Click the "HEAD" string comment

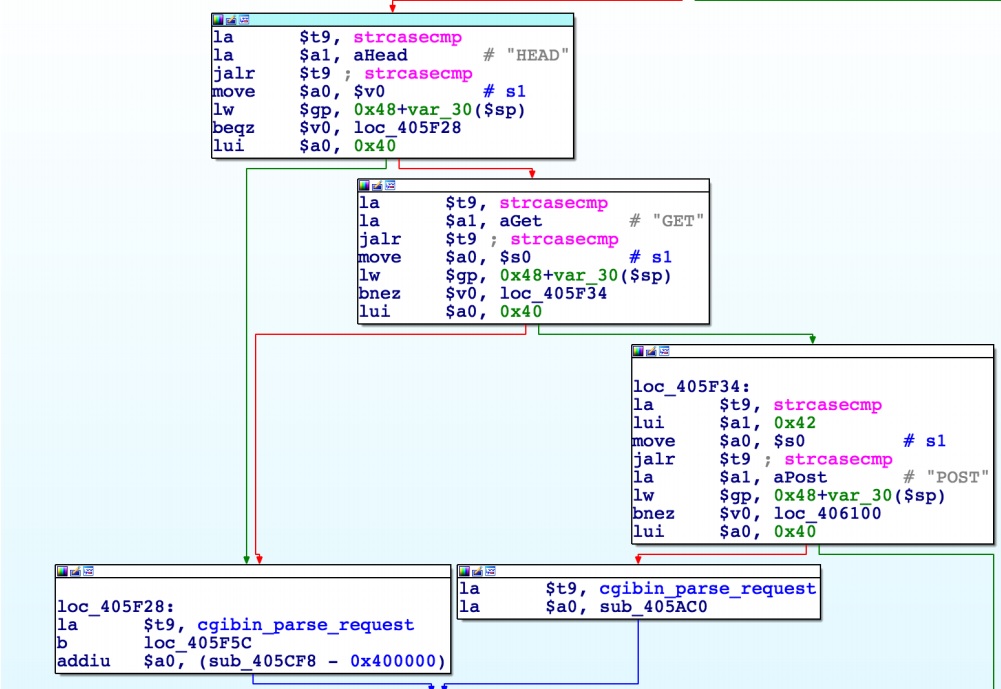537,56
